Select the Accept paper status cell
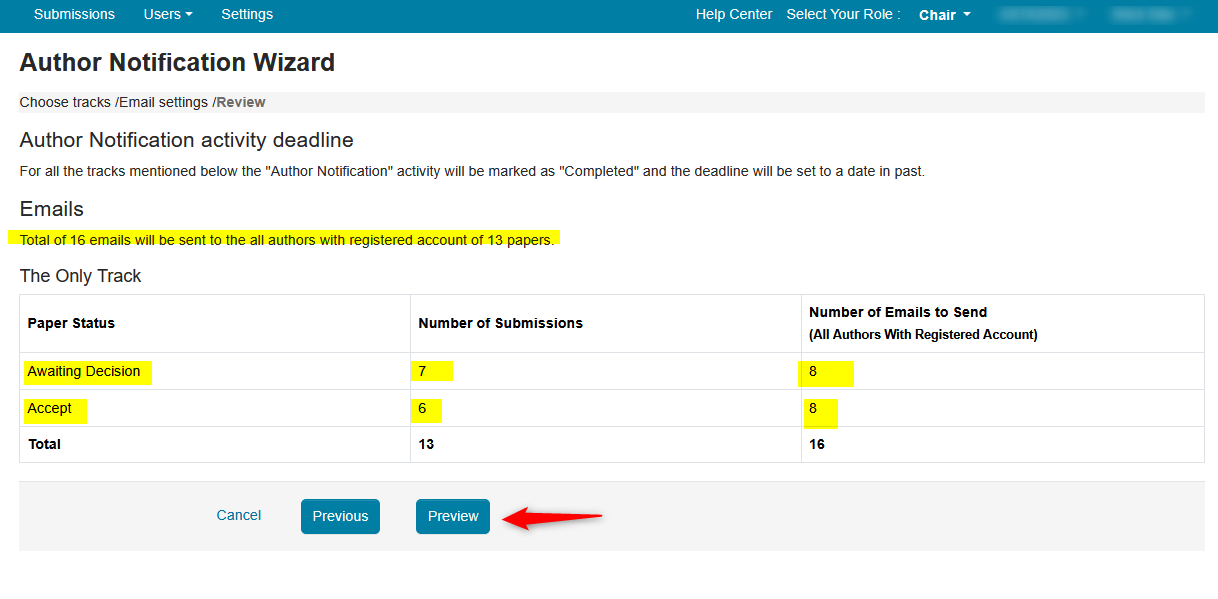 (54, 408)
